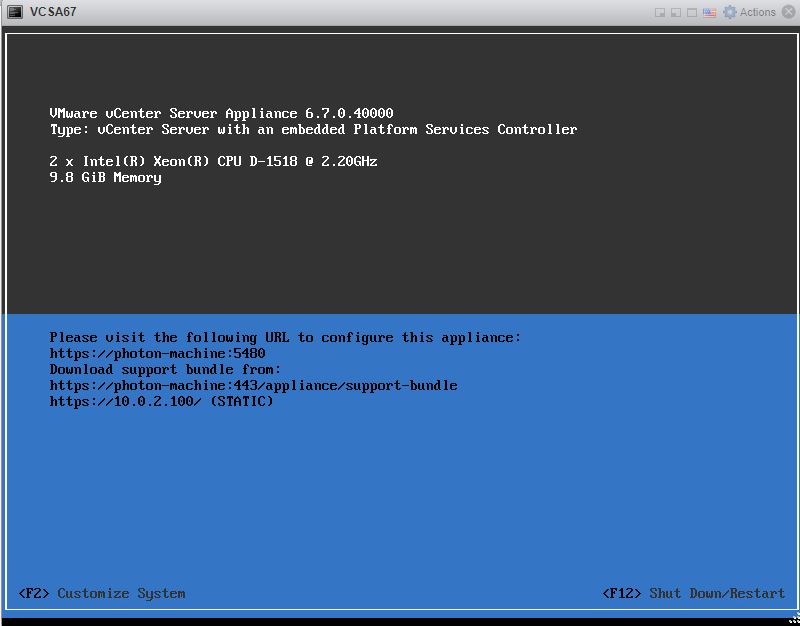The image size is (800, 626).
Task: Click the 'Please visit the following URL' text
Action: (285, 337)
